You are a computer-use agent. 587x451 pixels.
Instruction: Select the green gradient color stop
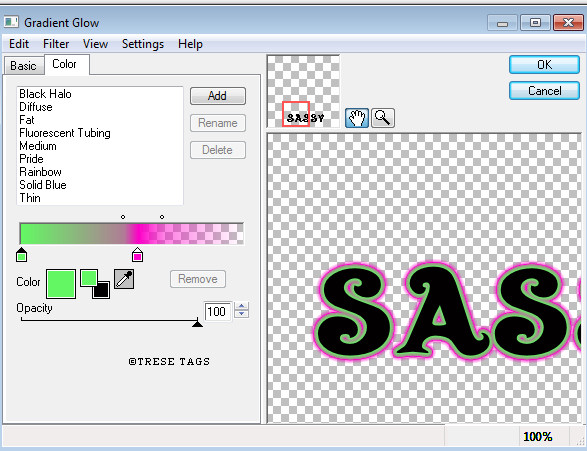coord(22,255)
